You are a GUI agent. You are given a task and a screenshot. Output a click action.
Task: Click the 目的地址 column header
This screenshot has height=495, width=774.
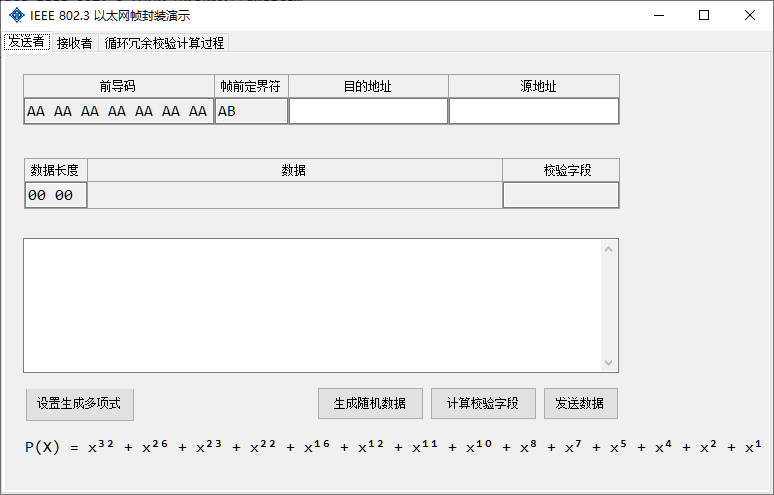368,86
